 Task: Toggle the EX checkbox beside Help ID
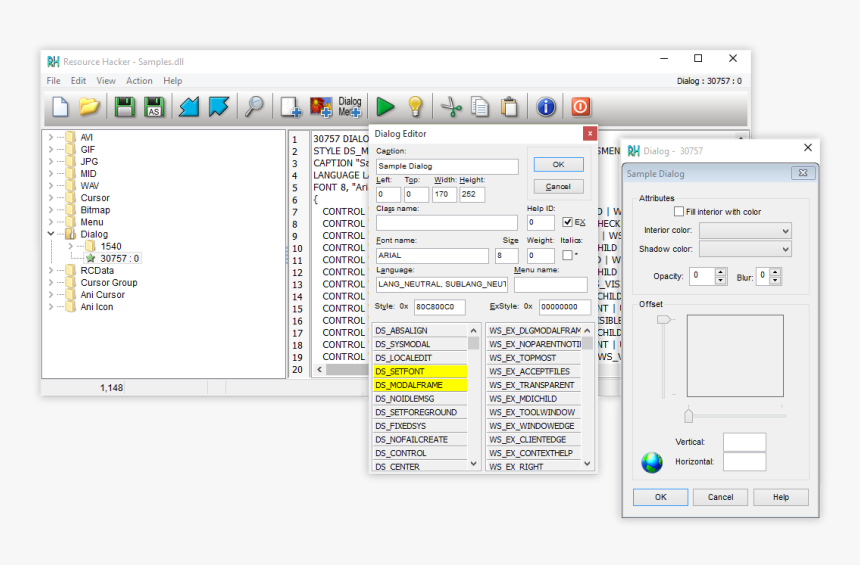568,222
